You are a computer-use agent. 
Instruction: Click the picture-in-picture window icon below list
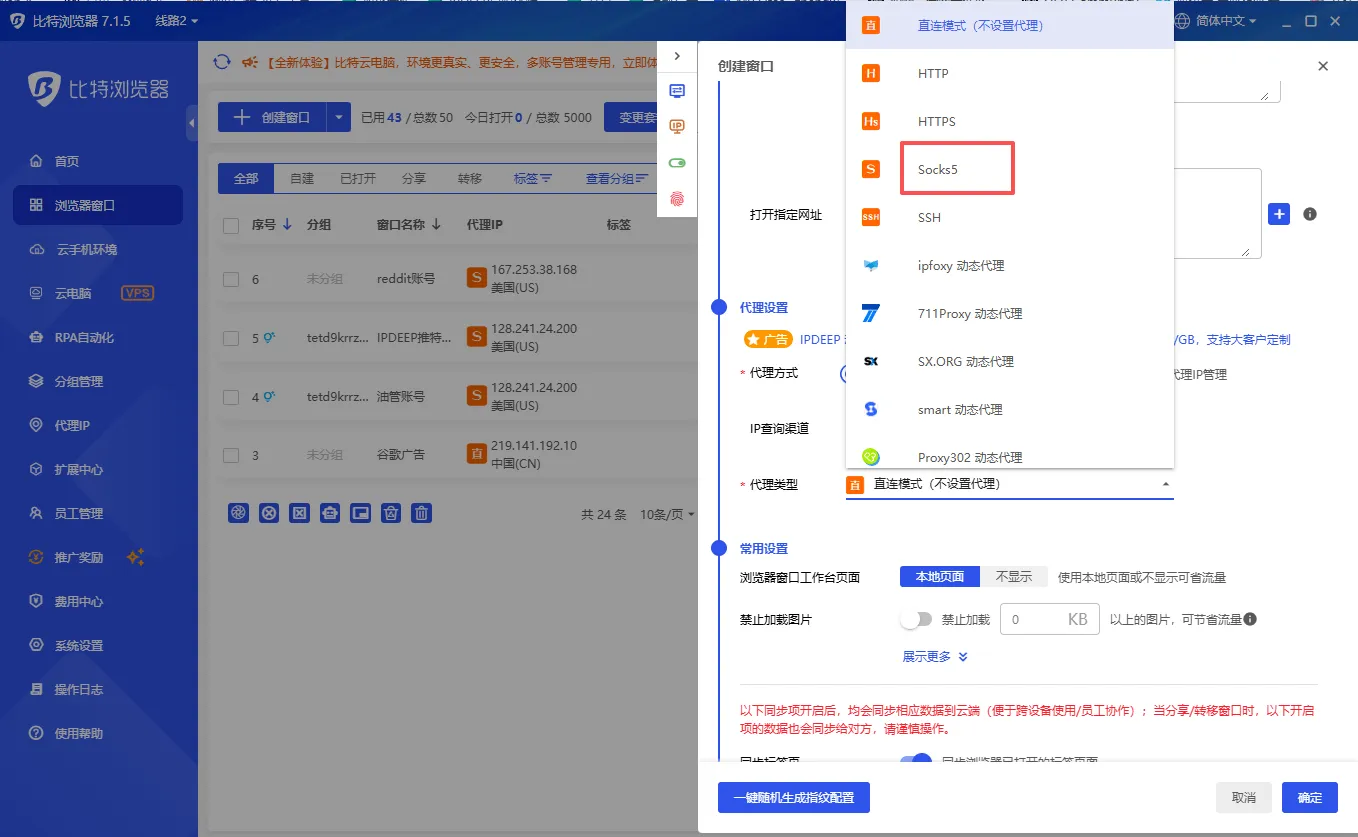click(361, 513)
